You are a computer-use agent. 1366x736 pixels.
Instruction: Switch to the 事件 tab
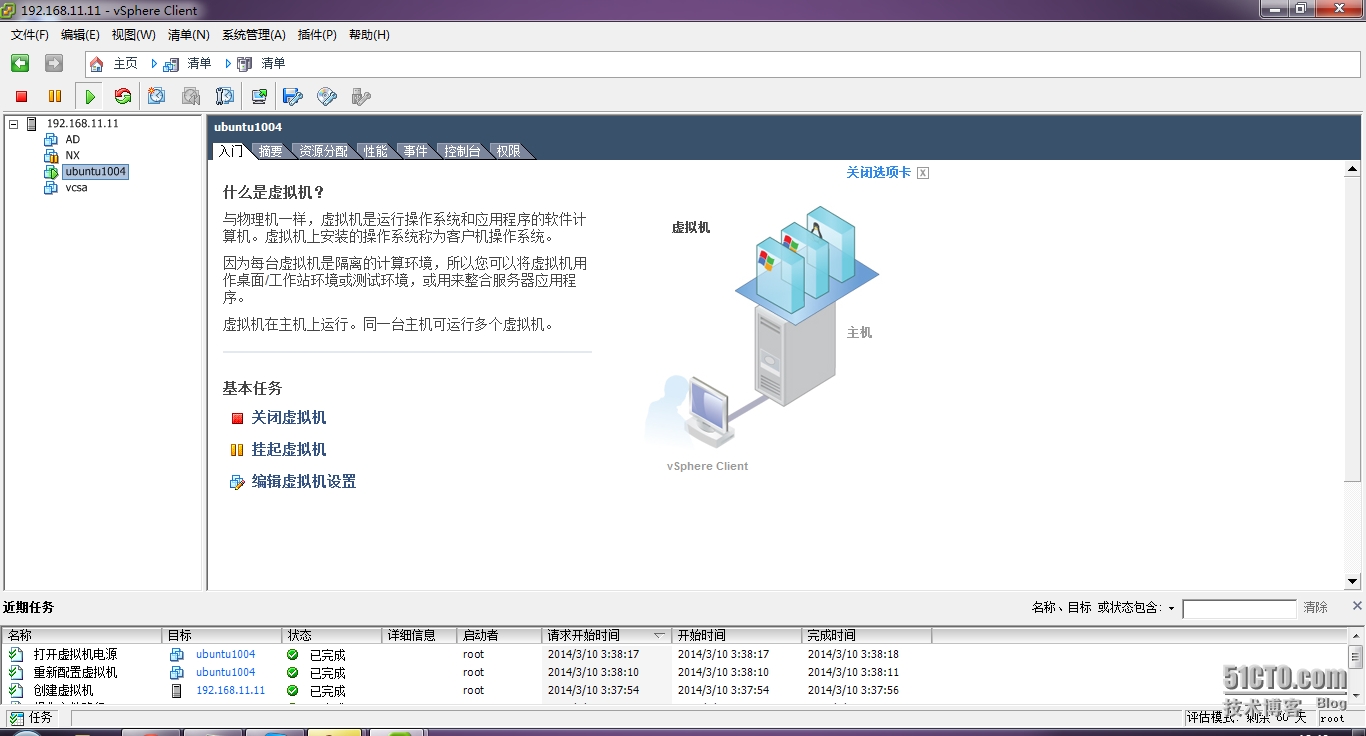(415, 151)
